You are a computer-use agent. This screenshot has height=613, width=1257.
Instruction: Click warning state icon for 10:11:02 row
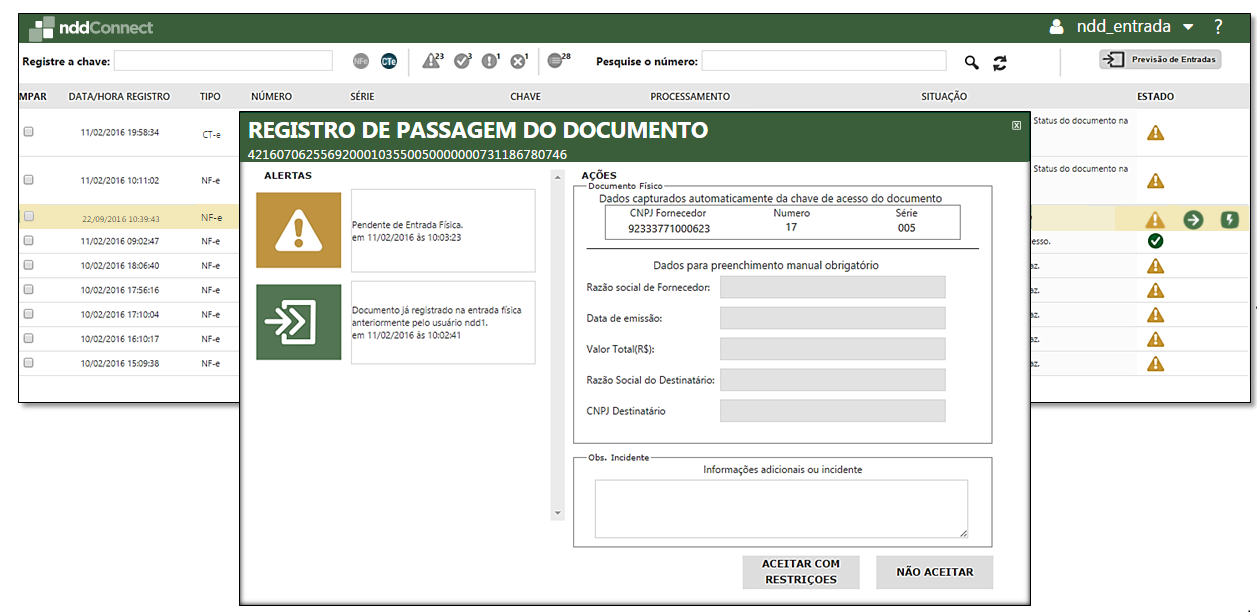point(1156,181)
